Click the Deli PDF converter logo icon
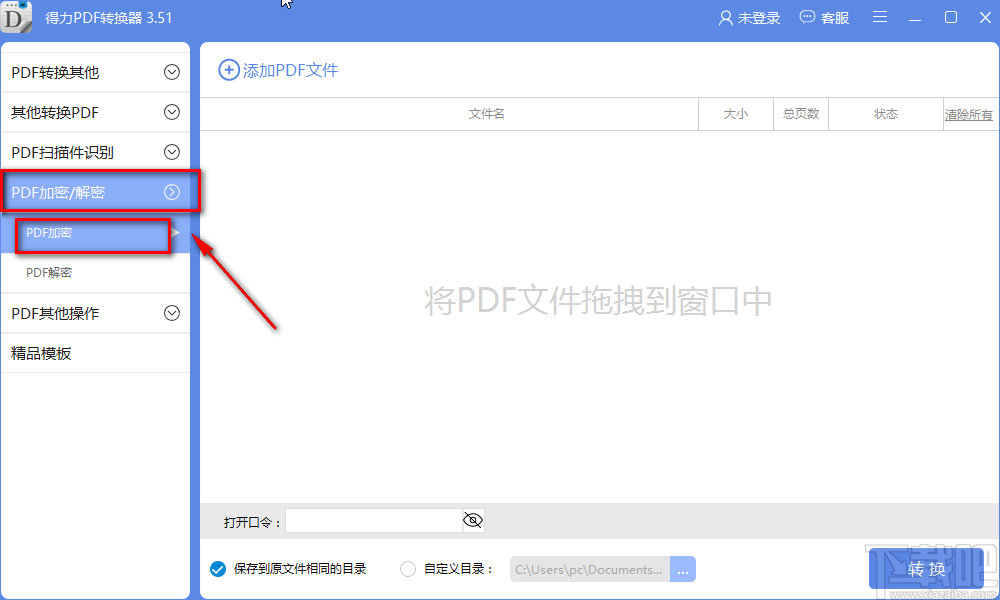Image resolution: width=1000 pixels, height=600 pixels. [x=16, y=17]
